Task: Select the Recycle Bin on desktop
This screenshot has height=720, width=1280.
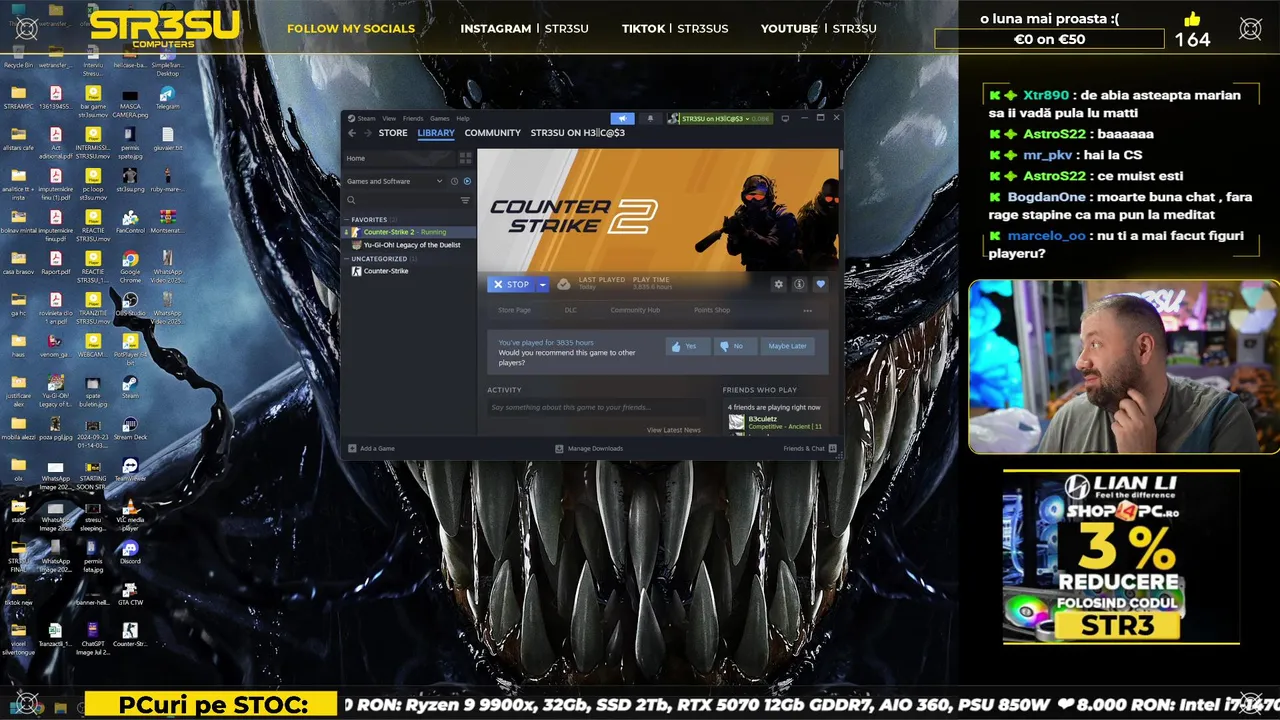Action: [18, 56]
